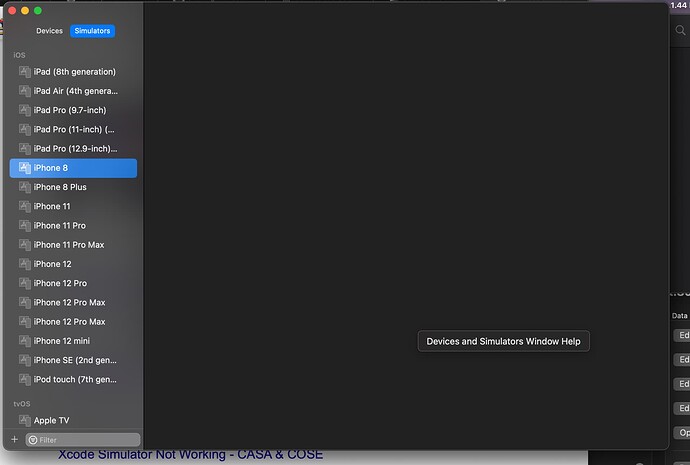The height and width of the screenshot is (465, 690).
Task: Click the iPad (8th generation) simulator icon
Action: [25, 72]
